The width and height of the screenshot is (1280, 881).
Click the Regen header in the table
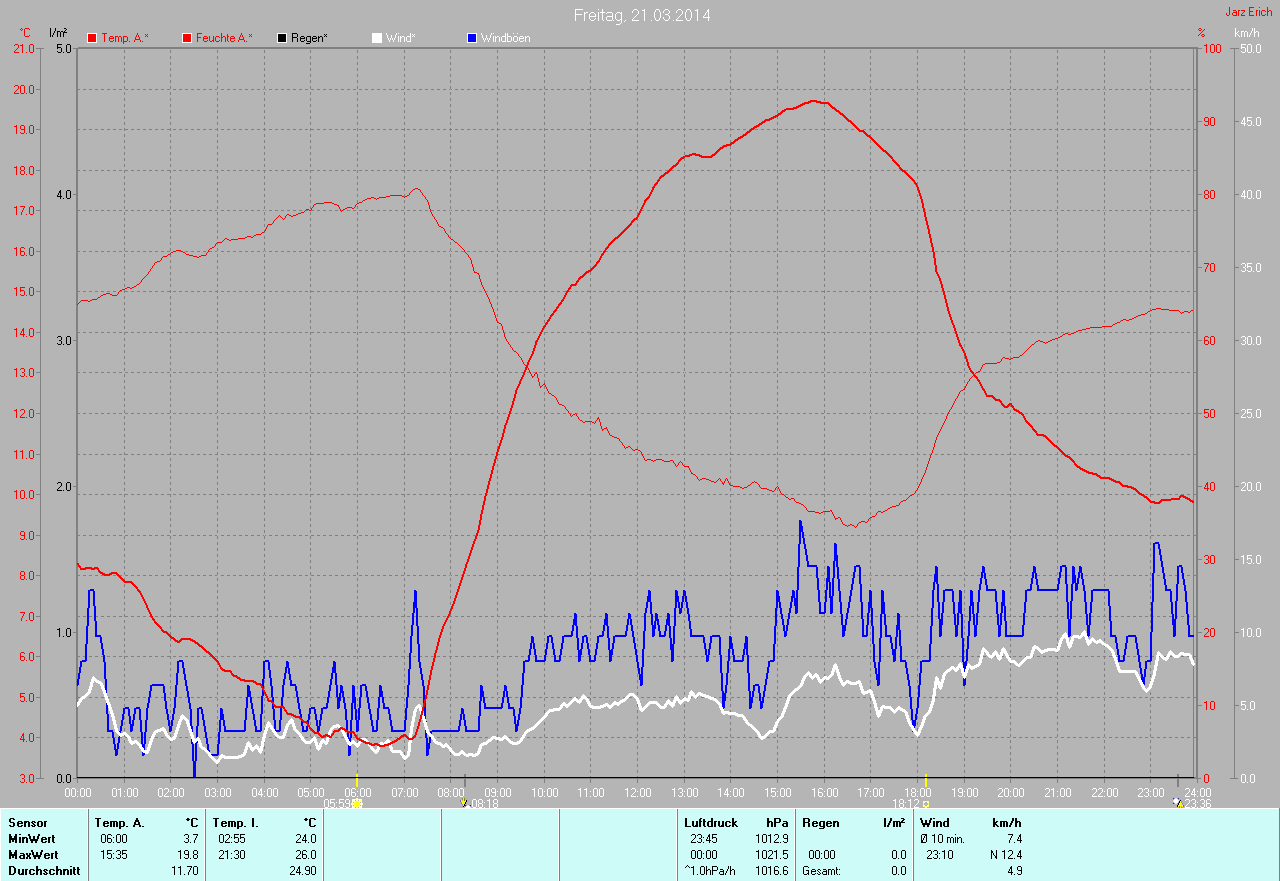tap(820, 823)
